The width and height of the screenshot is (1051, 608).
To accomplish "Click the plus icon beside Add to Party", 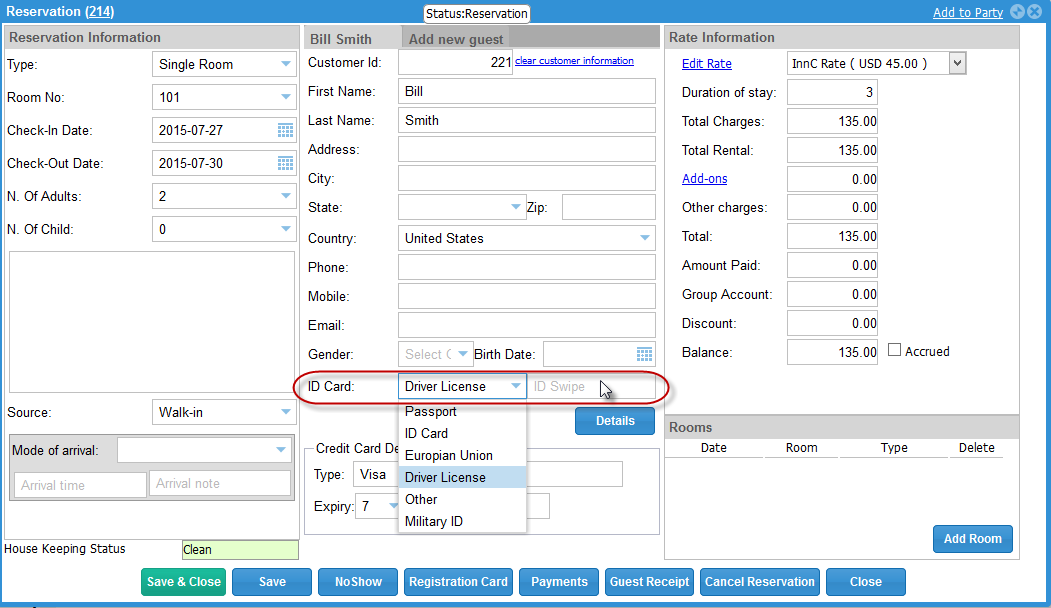I will 1017,12.
